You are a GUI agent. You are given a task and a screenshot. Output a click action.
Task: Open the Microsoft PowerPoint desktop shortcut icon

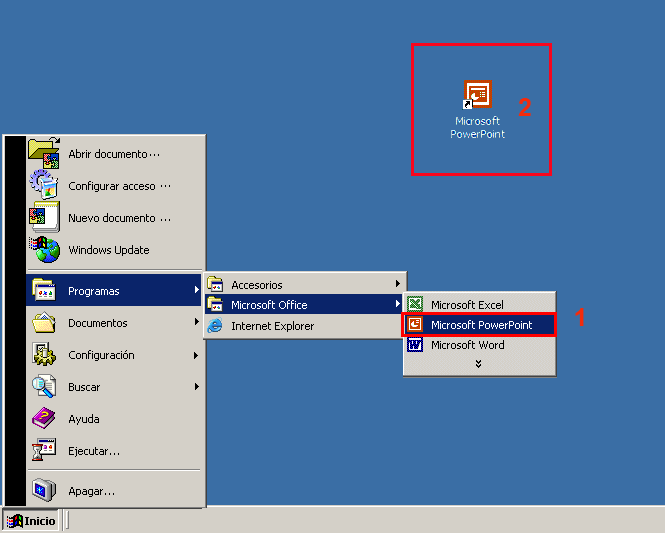click(x=478, y=94)
